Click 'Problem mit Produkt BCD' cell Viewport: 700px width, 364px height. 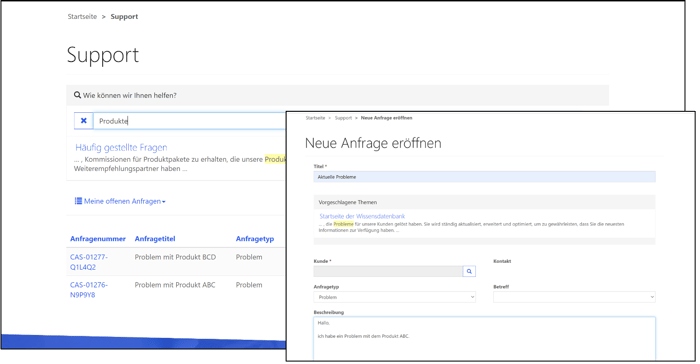click(175, 257)
